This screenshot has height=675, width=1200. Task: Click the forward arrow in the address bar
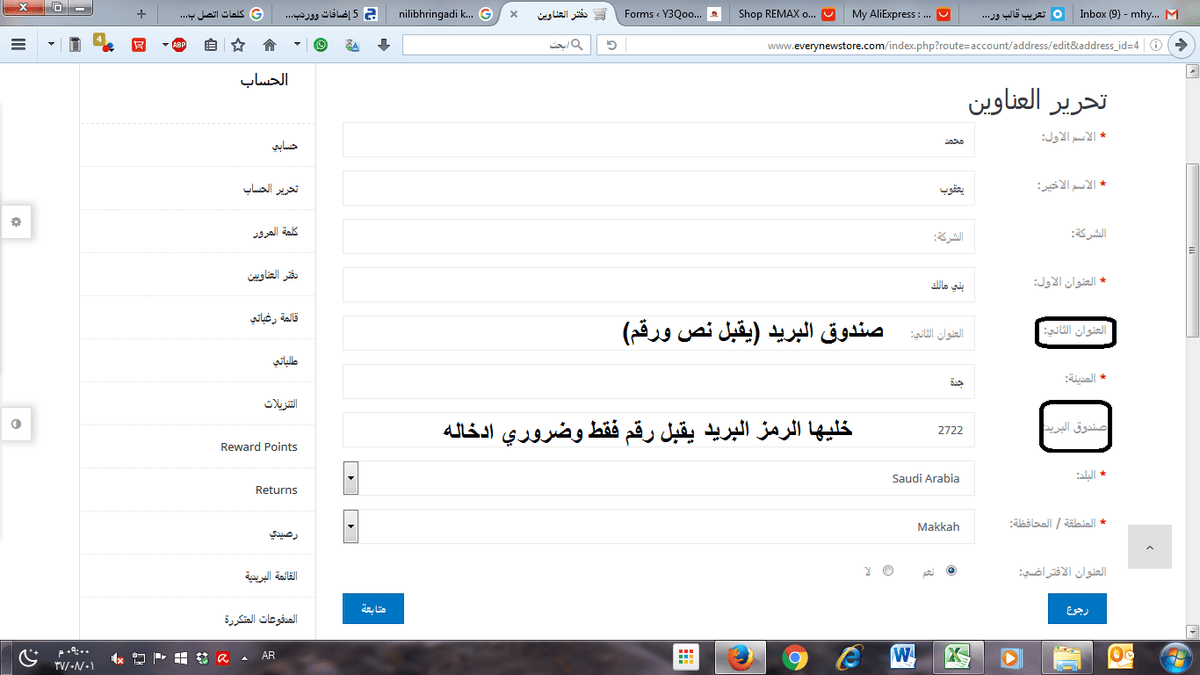tap(1183, 45)
